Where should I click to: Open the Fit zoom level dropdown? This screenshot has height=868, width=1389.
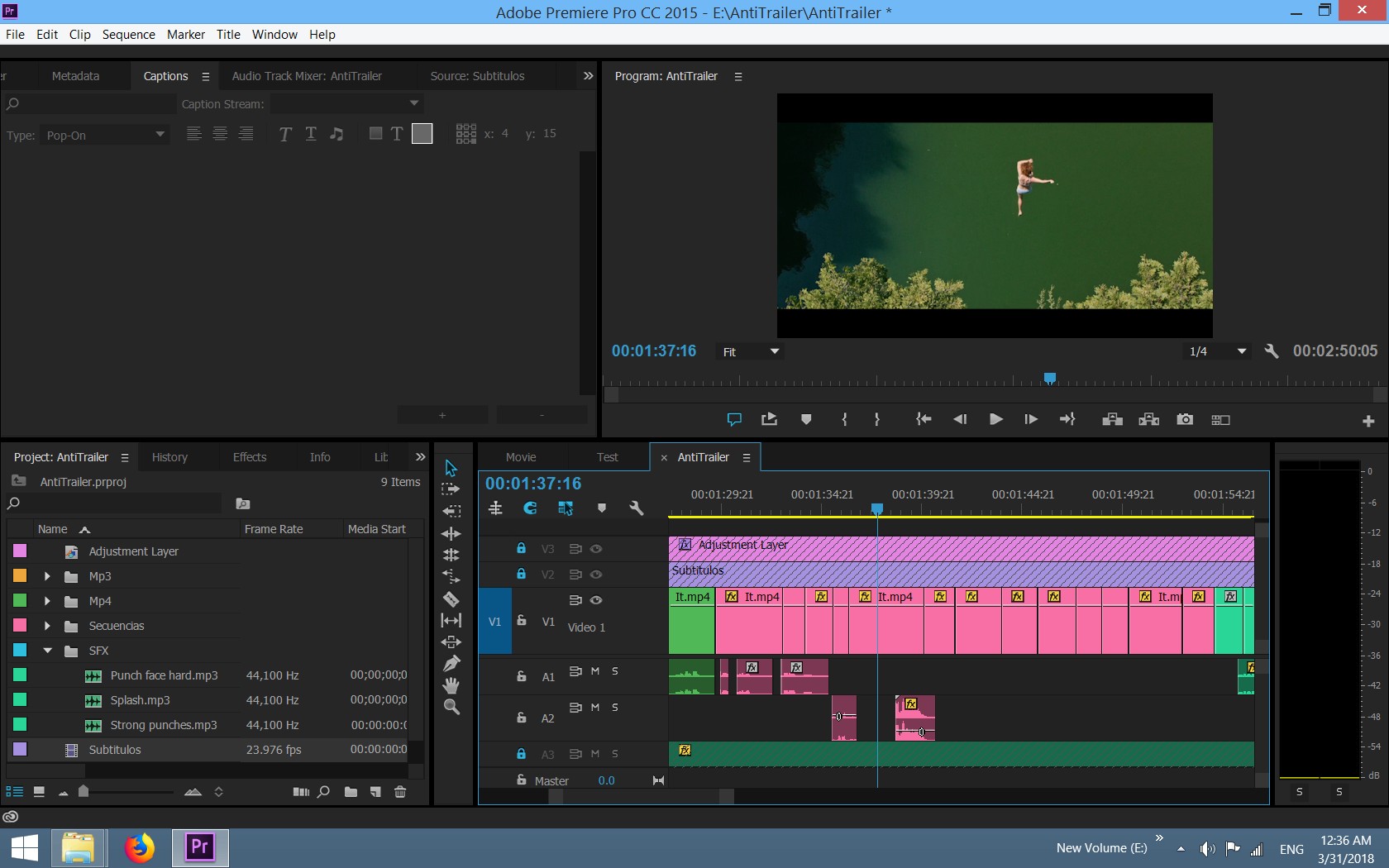click(751, 351)
